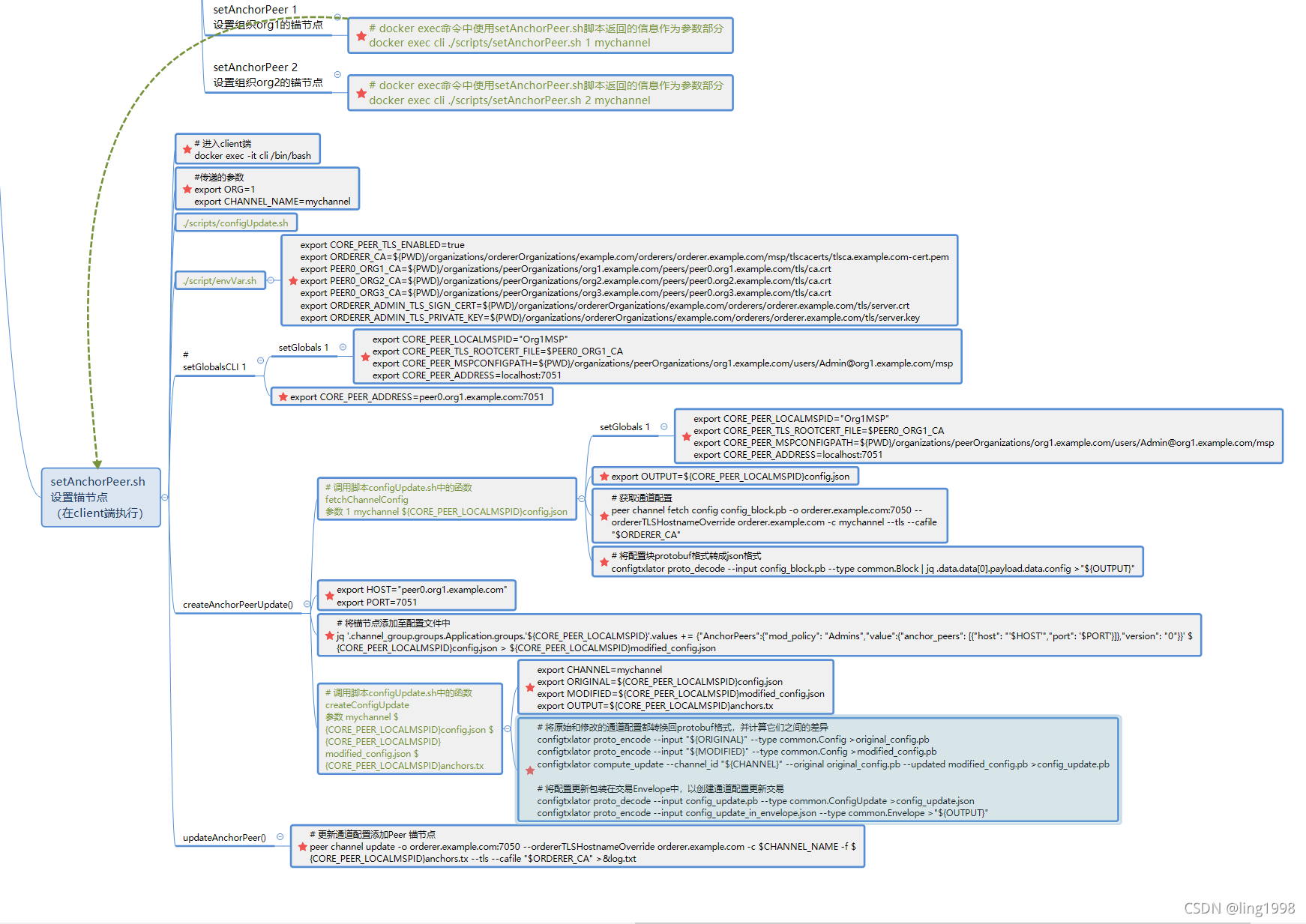Collapse the setAnchorPeer 1 branch
Viewport: 1306px width, 924px height.
click(x=339, y=16)
